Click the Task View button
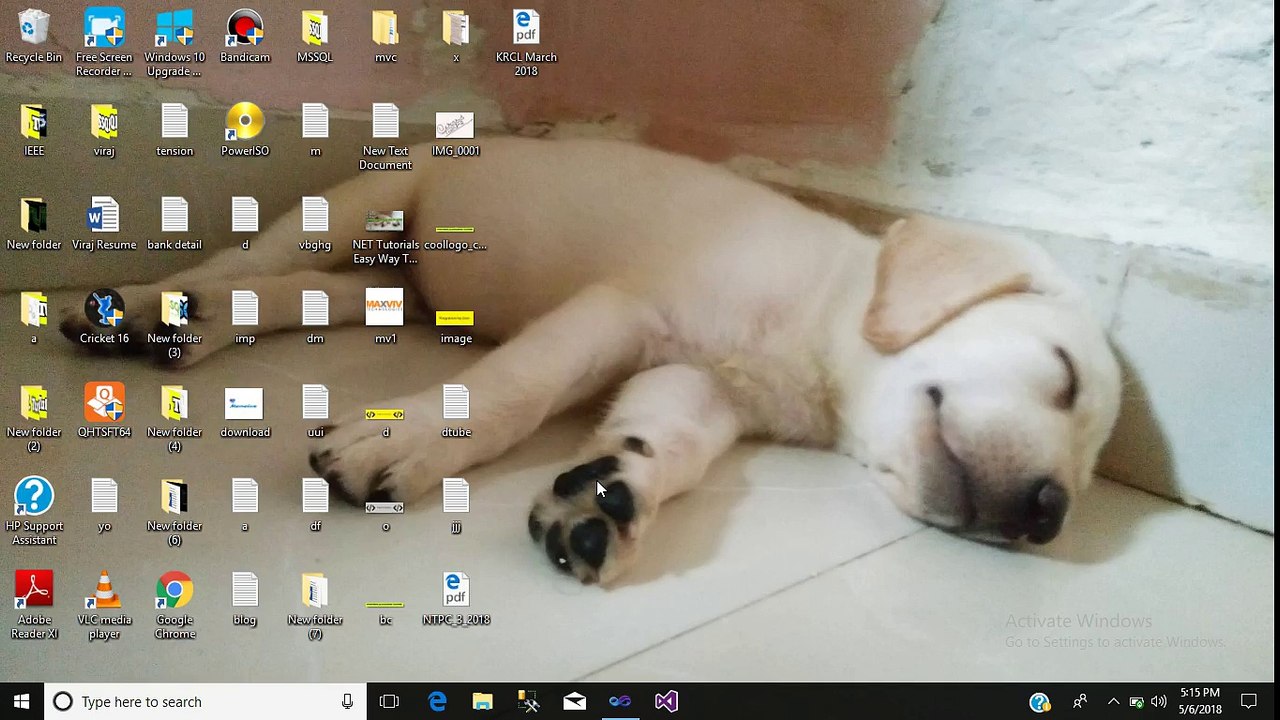 click(389, 702)
